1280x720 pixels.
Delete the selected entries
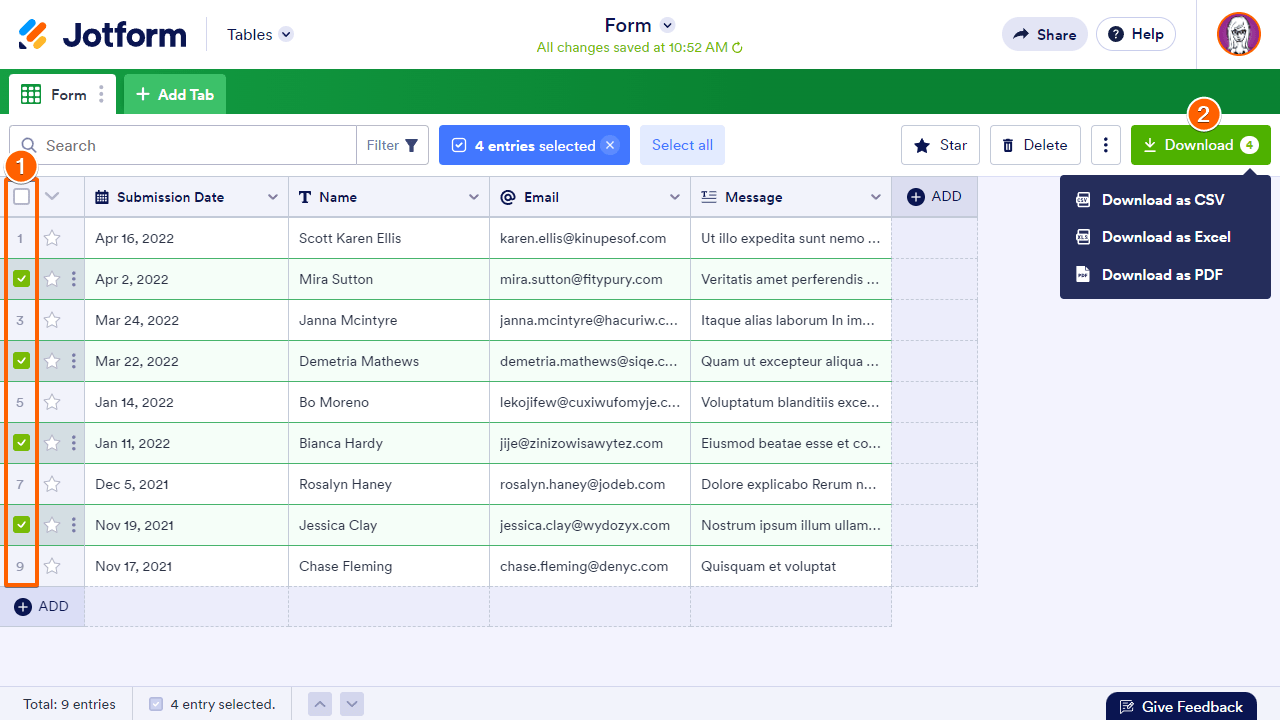[x=1035, y=145]
